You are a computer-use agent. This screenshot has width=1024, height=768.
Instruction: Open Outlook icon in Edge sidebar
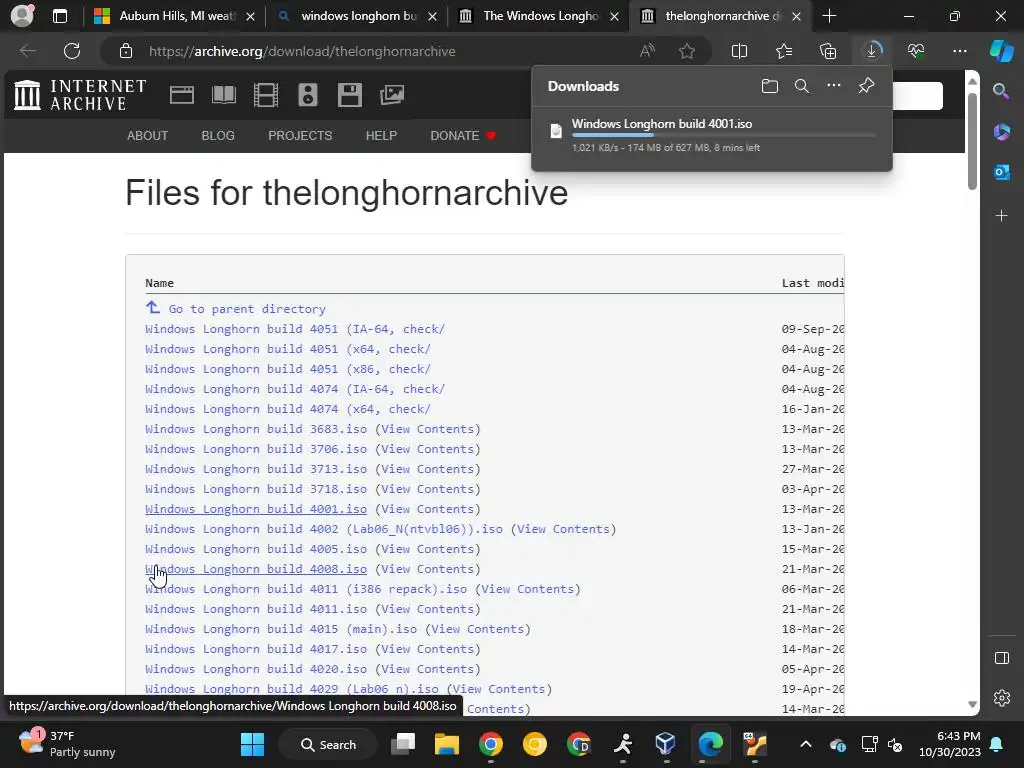point(1001,172)
